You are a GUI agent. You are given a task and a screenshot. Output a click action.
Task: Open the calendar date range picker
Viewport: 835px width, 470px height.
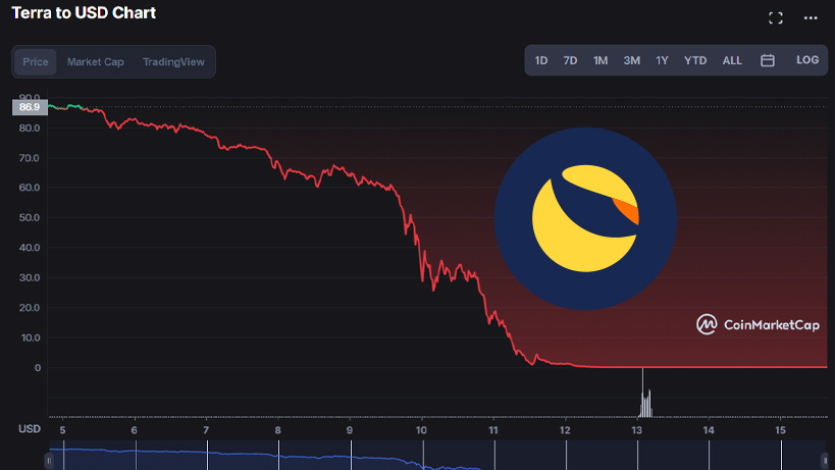pos(767,60)
